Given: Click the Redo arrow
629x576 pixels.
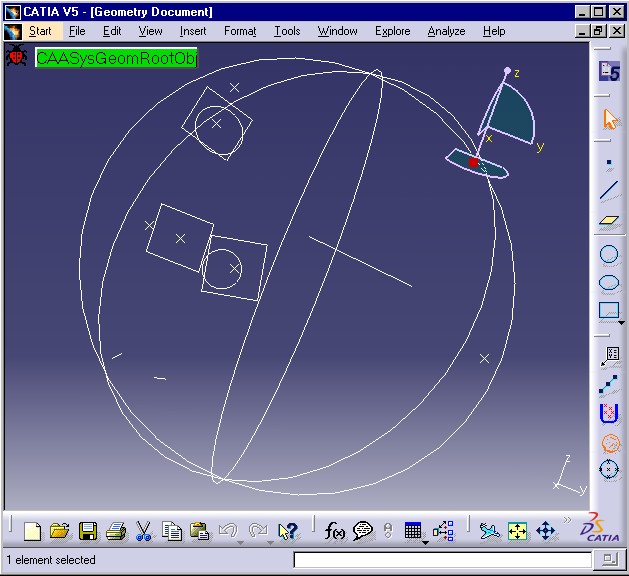Looking at the screenshot, I should [258, 531].
